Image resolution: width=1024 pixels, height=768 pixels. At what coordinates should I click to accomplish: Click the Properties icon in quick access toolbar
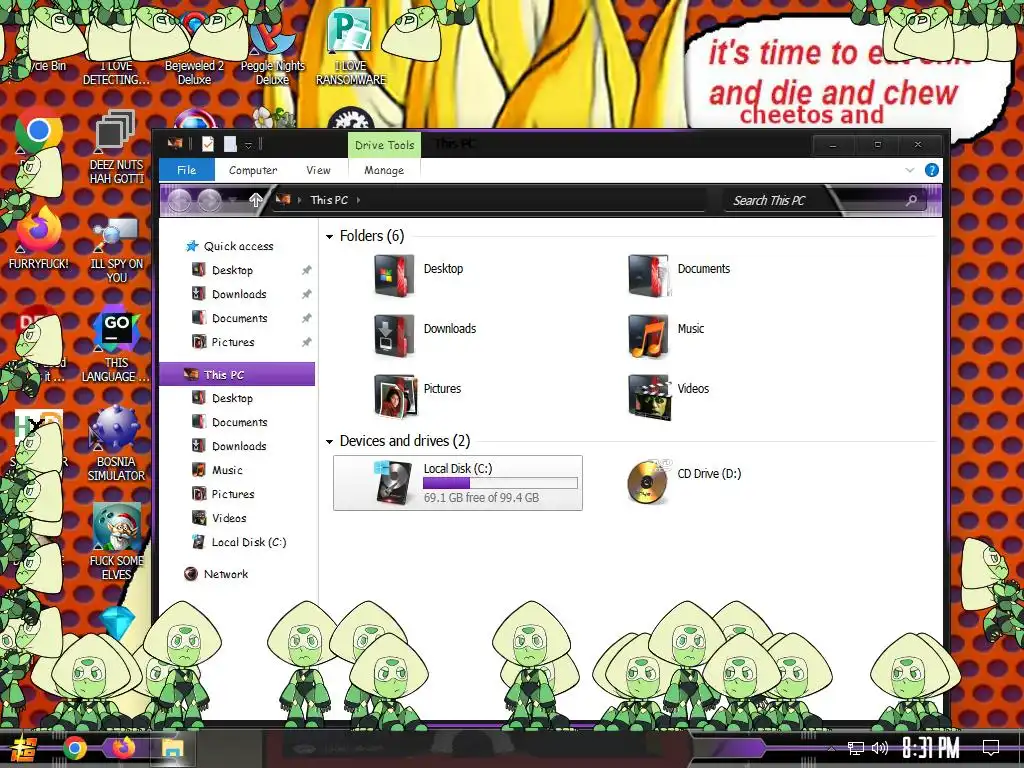pyautogui.click(x=208, y=144)
